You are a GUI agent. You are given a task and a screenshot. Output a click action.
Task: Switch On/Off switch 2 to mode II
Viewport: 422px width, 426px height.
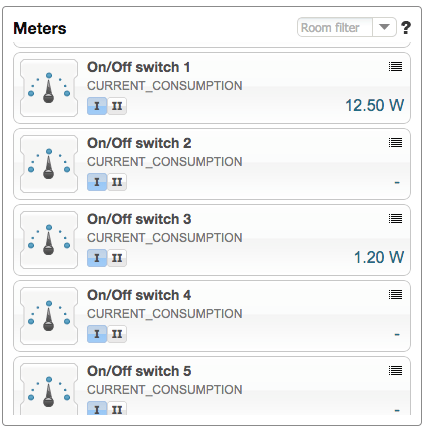(117, 182)
